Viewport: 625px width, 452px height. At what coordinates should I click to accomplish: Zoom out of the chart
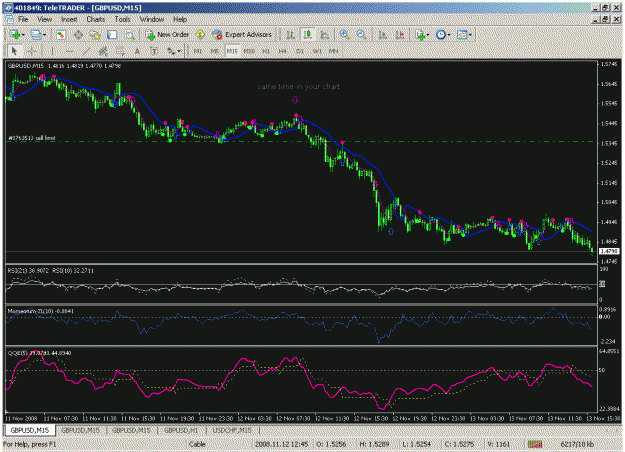362,35
